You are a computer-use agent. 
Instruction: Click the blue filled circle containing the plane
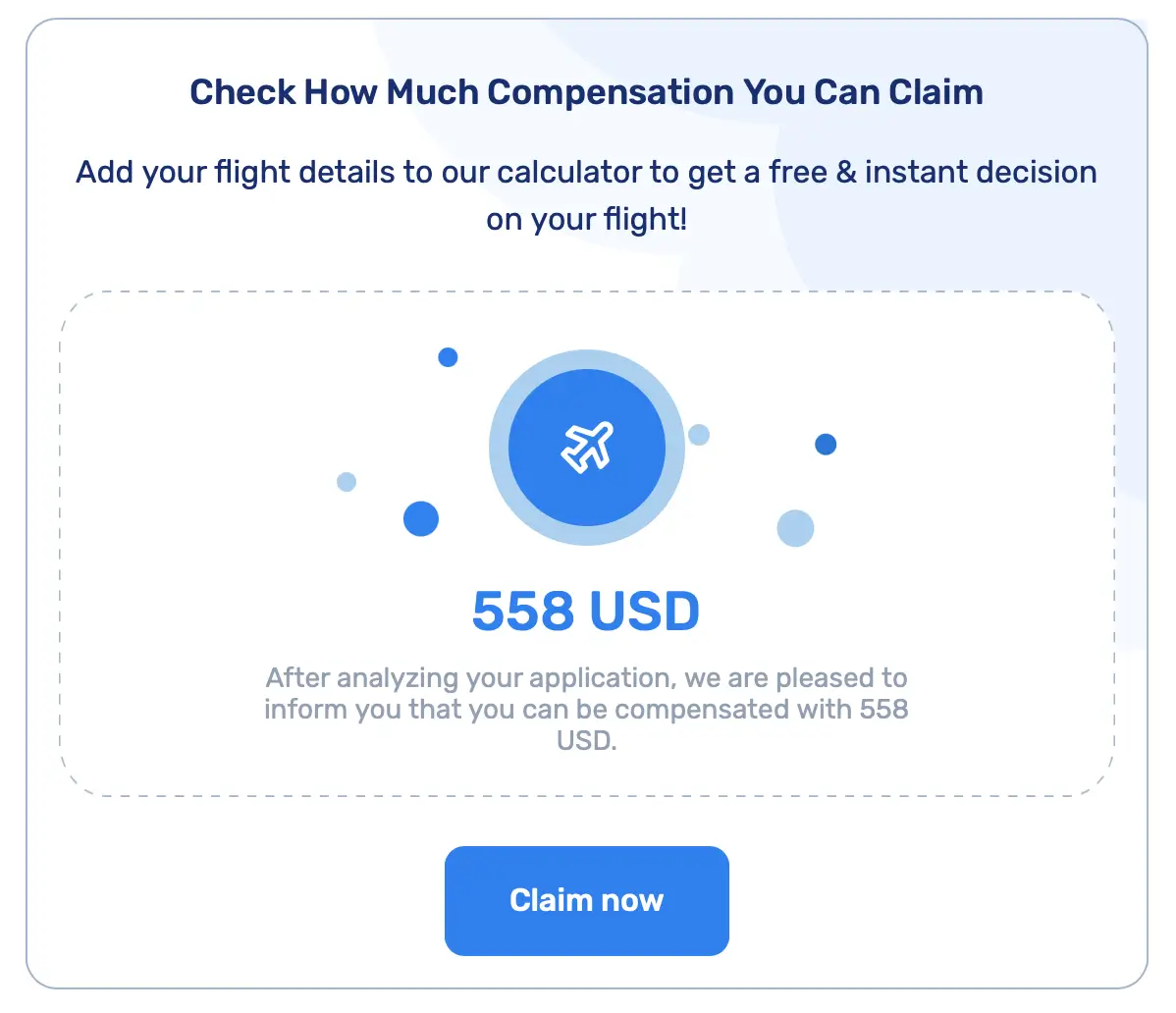(586, 445)
